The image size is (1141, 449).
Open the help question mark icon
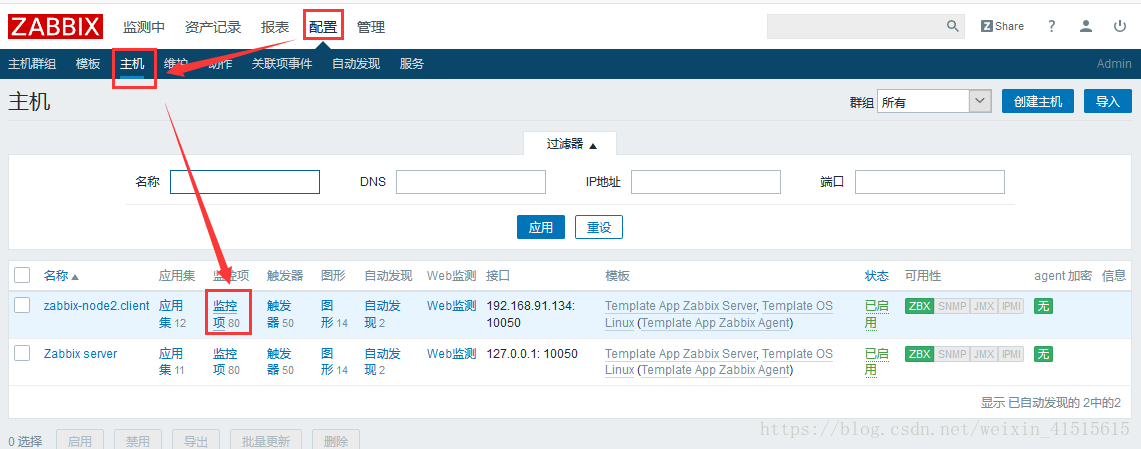tap(1051, 26)
